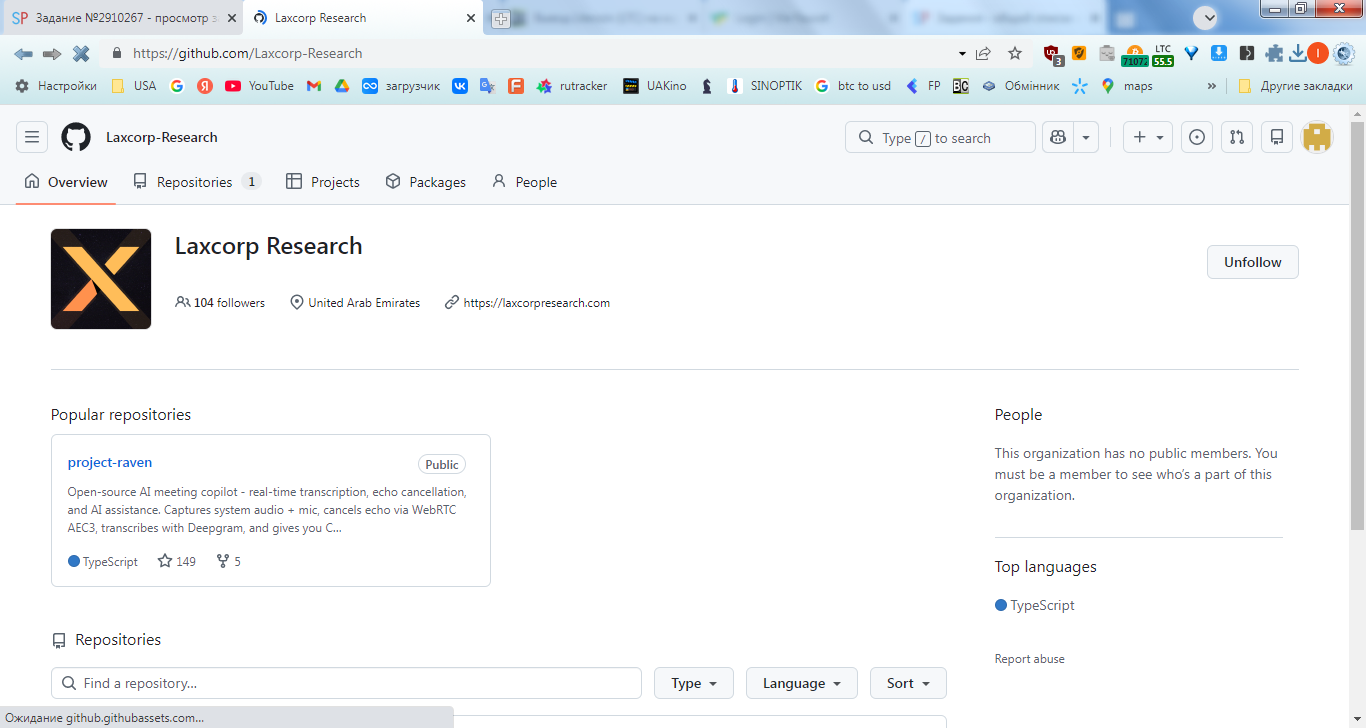Click the Report abuse link

pyautogui.click(x=1029, y=659)
